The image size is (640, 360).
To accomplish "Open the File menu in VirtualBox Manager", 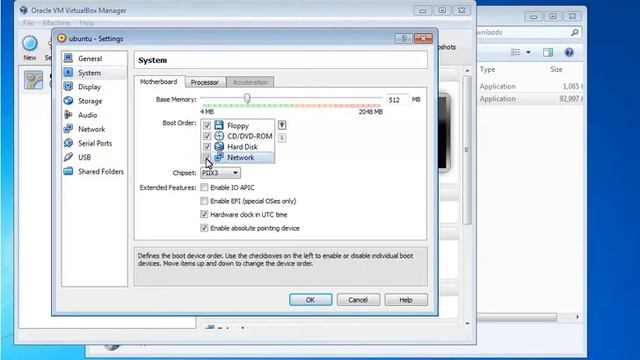I will click(29, 23).
